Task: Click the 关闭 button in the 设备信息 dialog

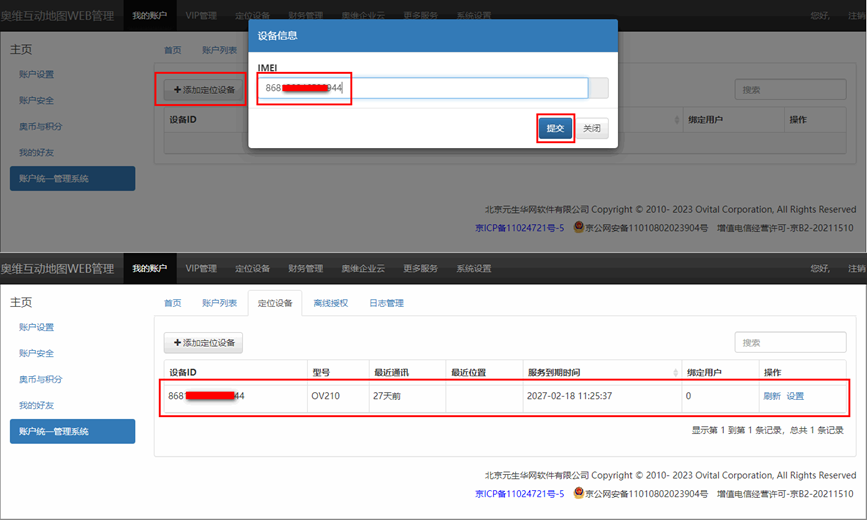Action: (x=592, y=128)
